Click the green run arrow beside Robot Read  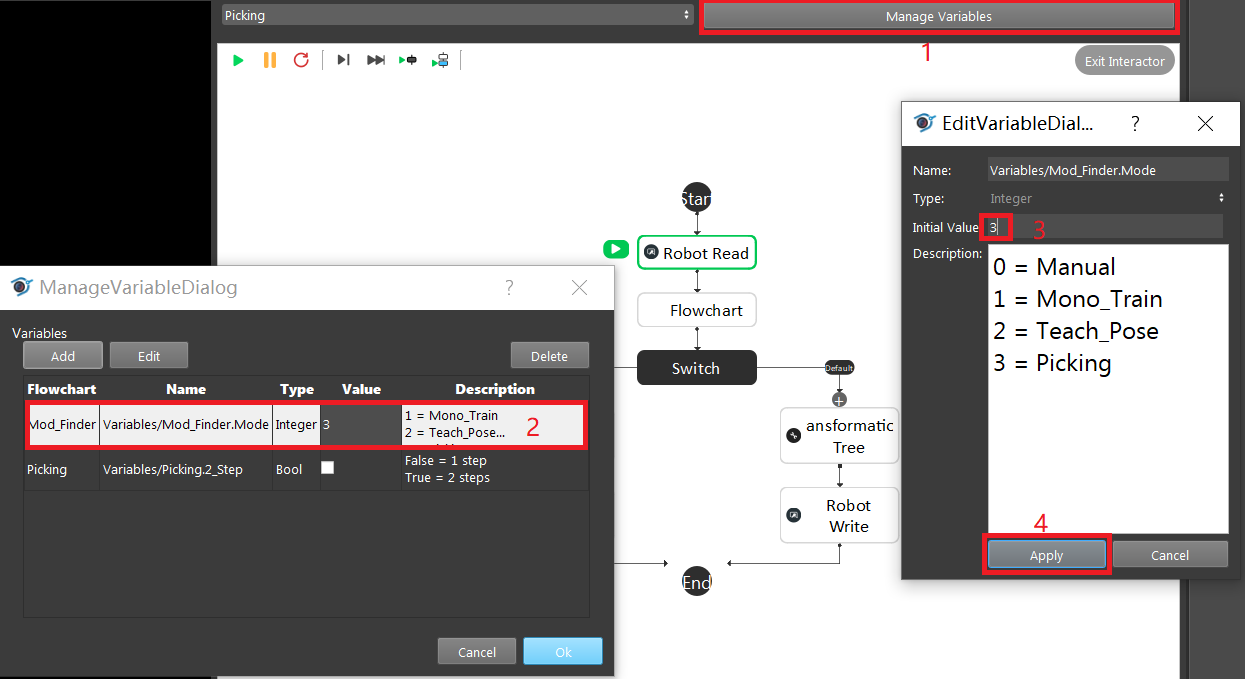[616, 249]
